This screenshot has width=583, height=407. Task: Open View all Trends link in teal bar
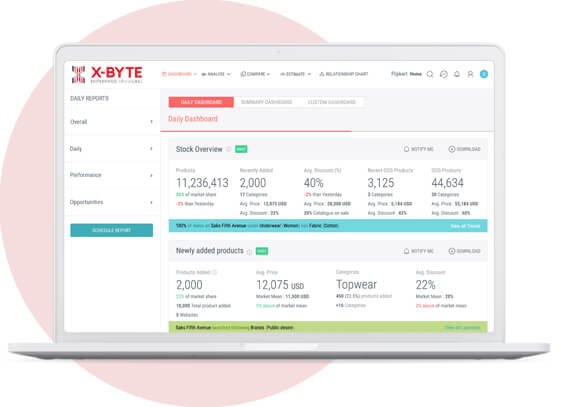(x=465, y=226)
